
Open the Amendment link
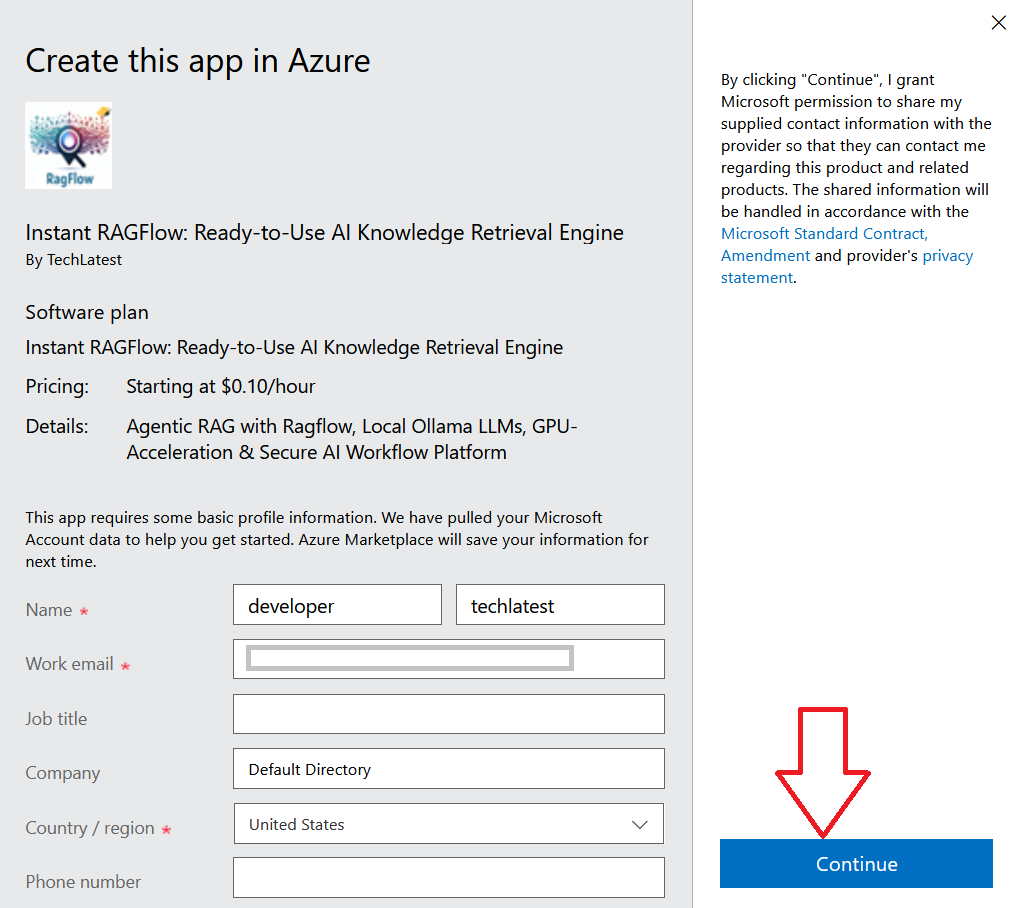765,255
